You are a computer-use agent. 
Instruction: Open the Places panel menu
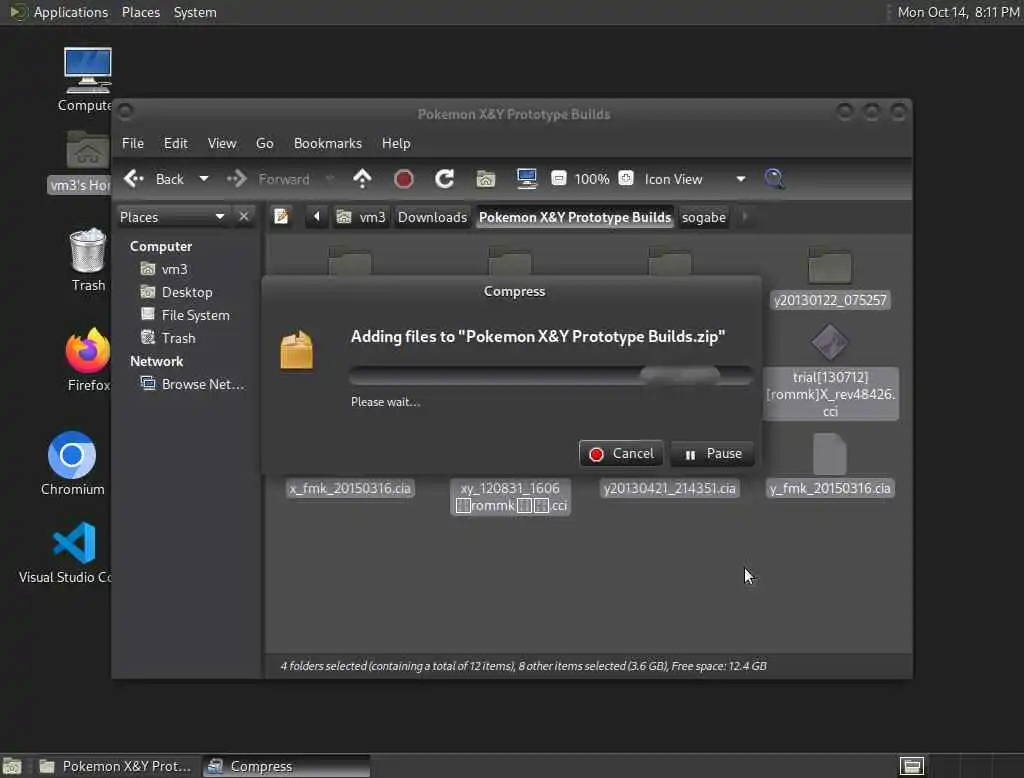tap(140, 12)
